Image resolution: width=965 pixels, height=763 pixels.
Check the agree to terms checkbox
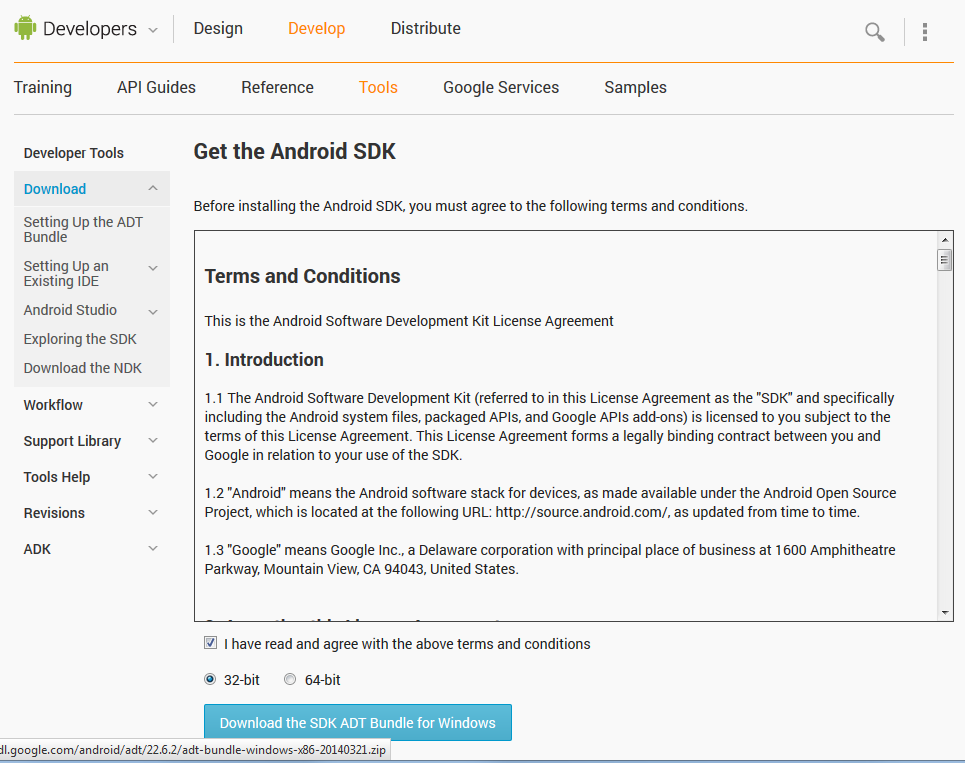(x=210, y=643)
